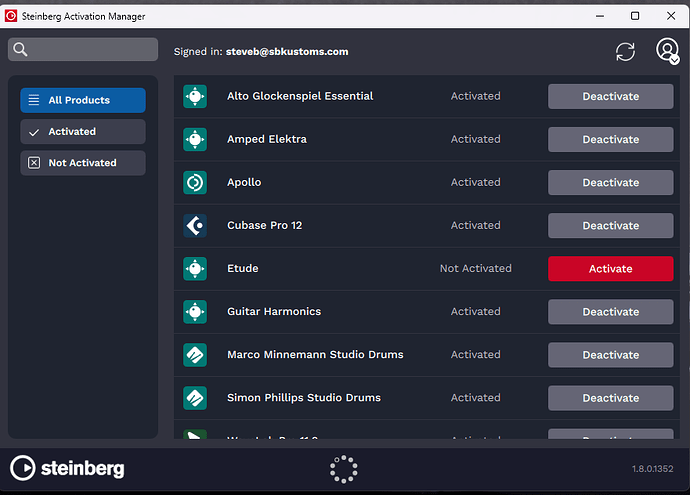The width and height of the screenshot is (690, 495).
Task: Select the Marco Minnemann Studio Drums name
Action: (315, 355)
